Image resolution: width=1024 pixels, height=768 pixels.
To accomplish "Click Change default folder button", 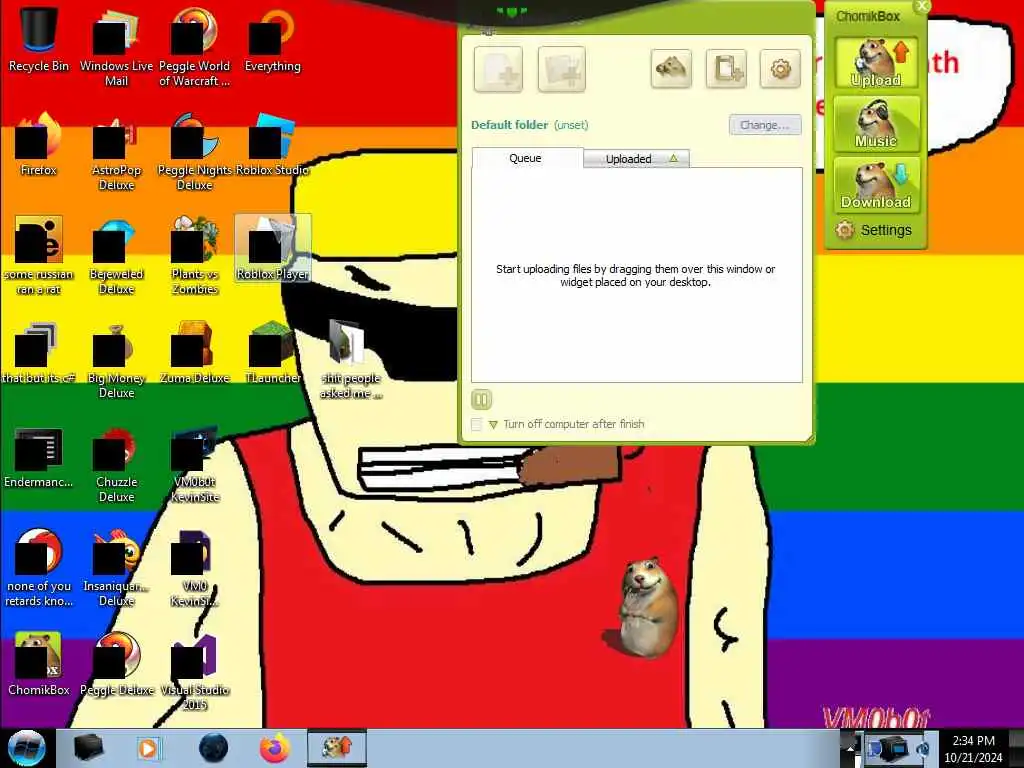I will 765,125.
